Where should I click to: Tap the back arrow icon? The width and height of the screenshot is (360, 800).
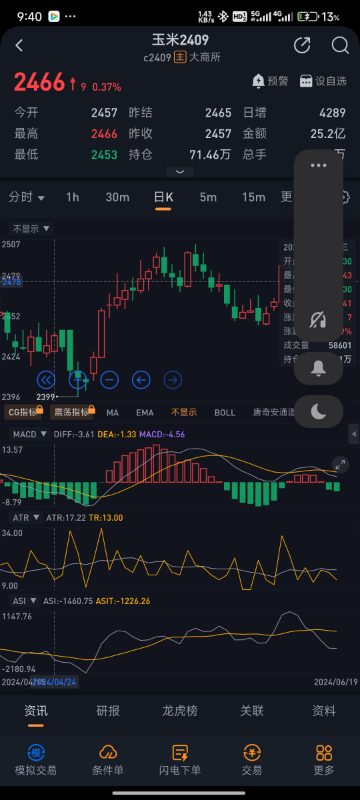(x=19, y=45)
